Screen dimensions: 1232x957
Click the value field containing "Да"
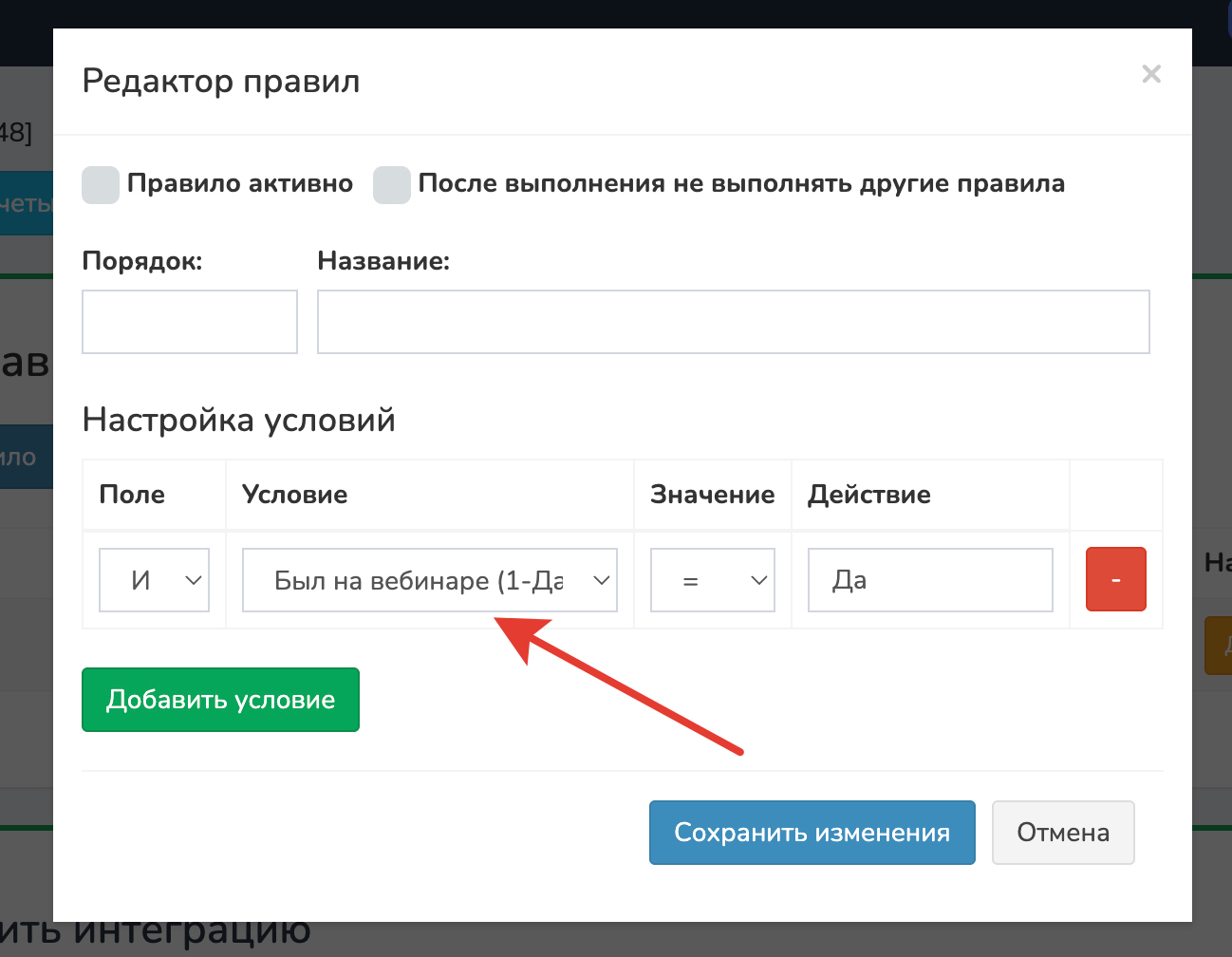pyautogui.click(x=929, y=580)
